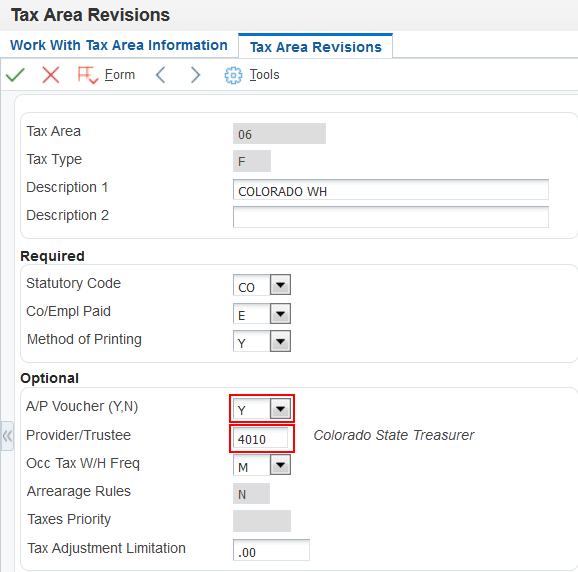
Task: Open the Occ Tax W/H Freq dropdown
Action: pyautogui.click(x=280, y=465)
